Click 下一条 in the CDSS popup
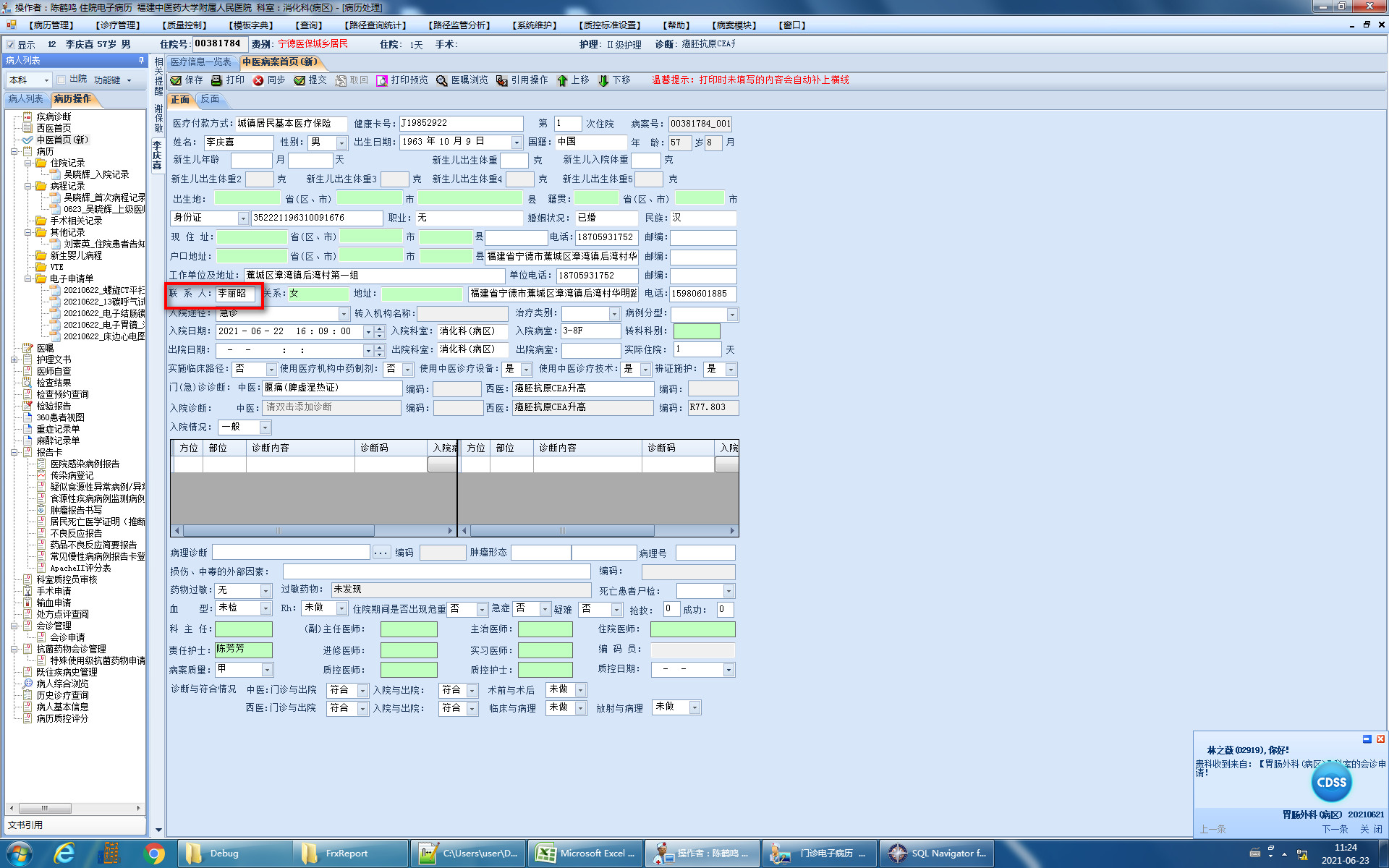This screenshot has width=1389, height=868. 1335,829
